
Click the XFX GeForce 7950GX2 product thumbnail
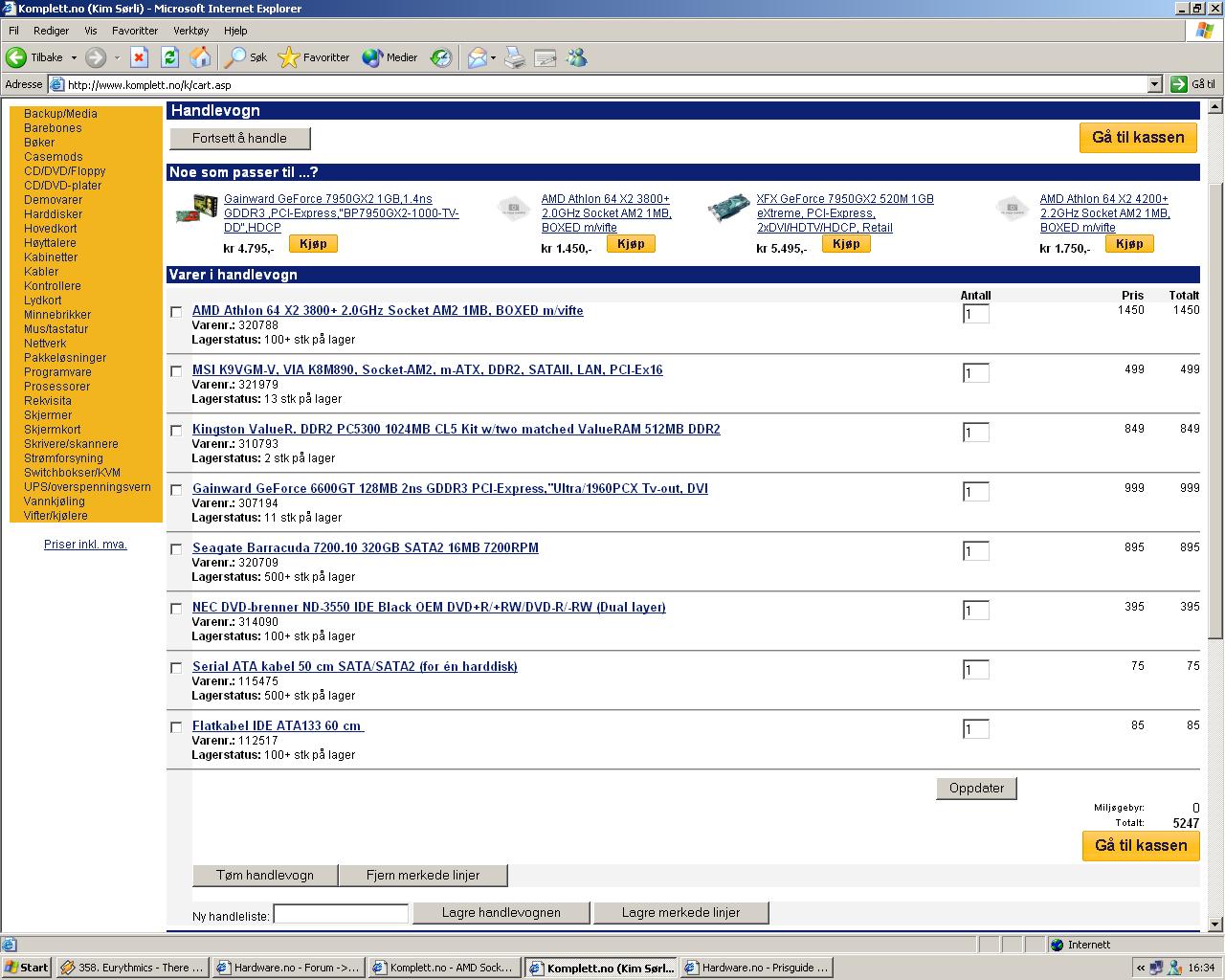coord(729,209)
